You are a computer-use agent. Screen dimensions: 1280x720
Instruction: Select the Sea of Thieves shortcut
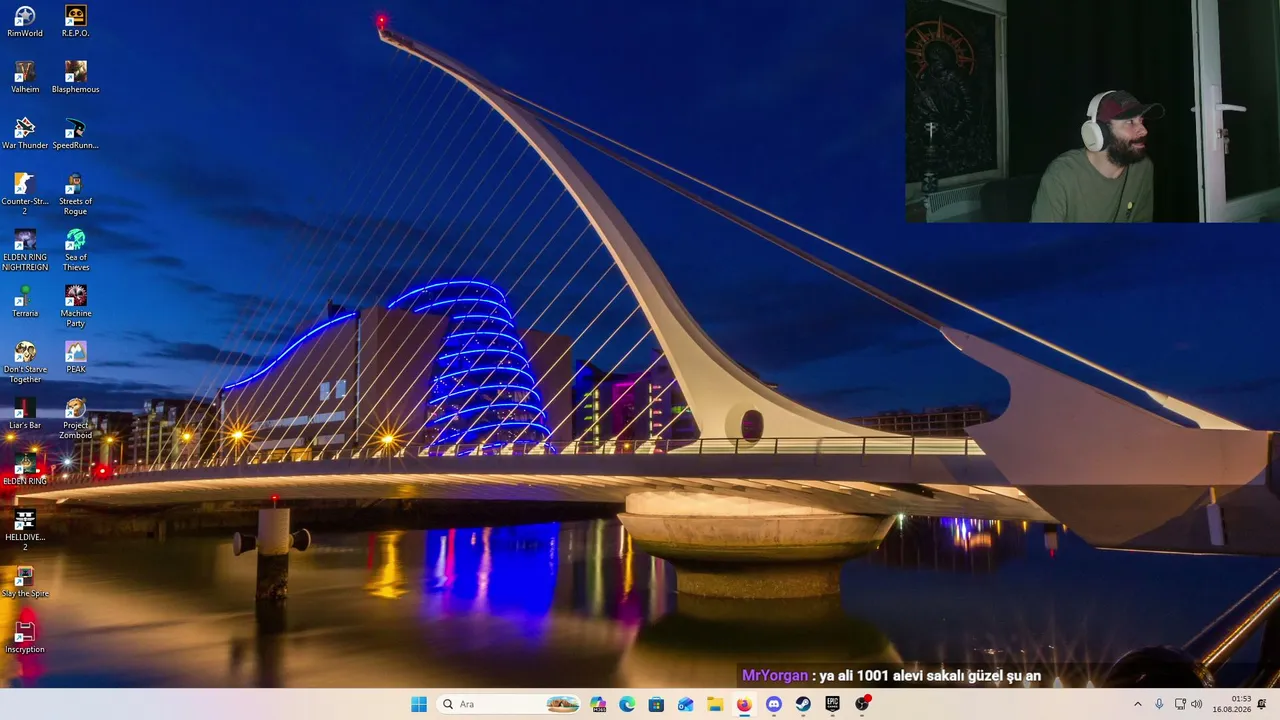[x=75, y=250]
